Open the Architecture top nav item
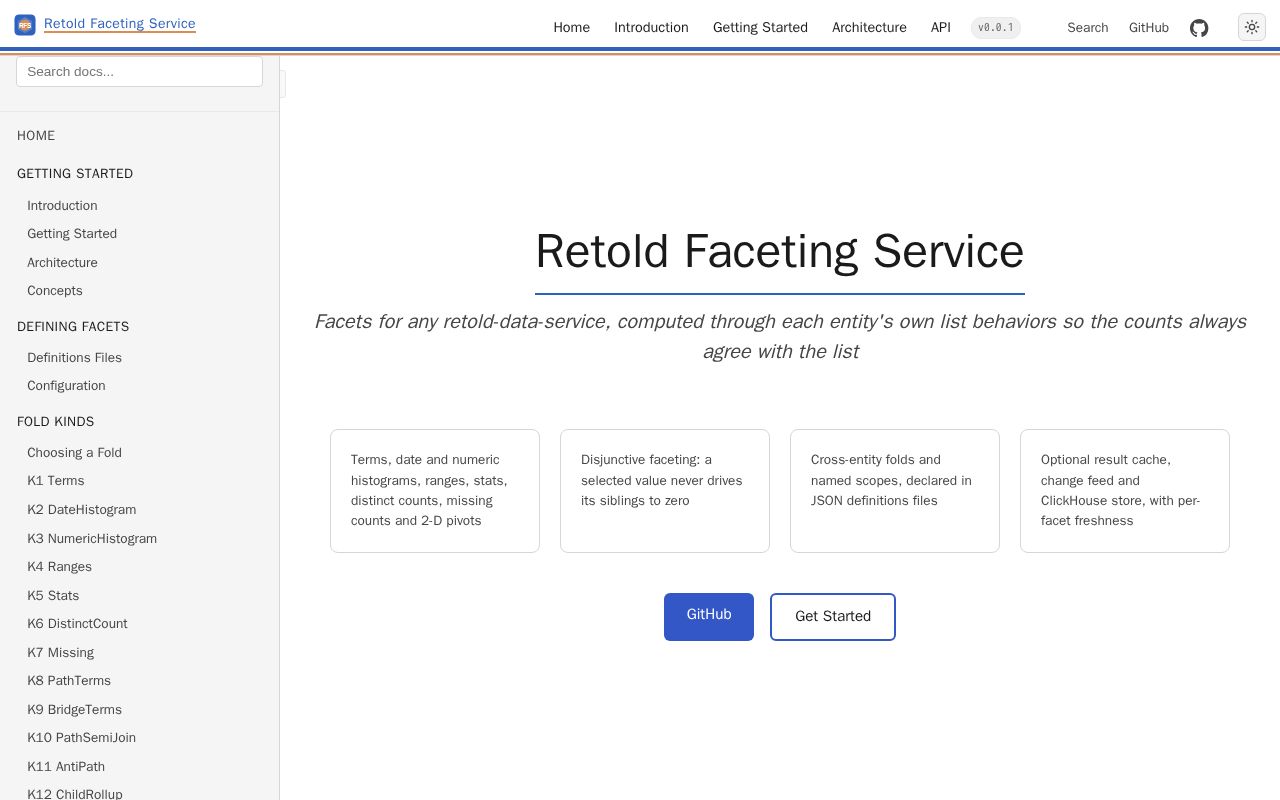This screenshot has width=1280, height=800. (x=869, y=28)
